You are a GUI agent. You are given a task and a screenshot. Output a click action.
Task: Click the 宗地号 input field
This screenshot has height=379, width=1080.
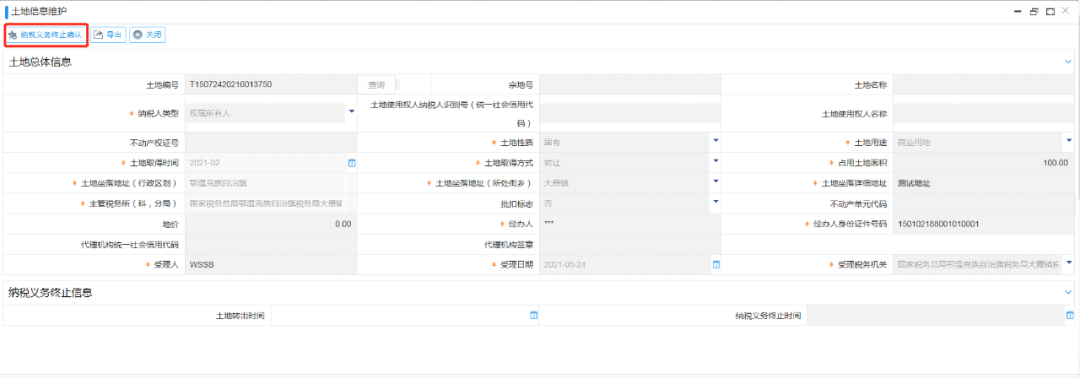630,85
